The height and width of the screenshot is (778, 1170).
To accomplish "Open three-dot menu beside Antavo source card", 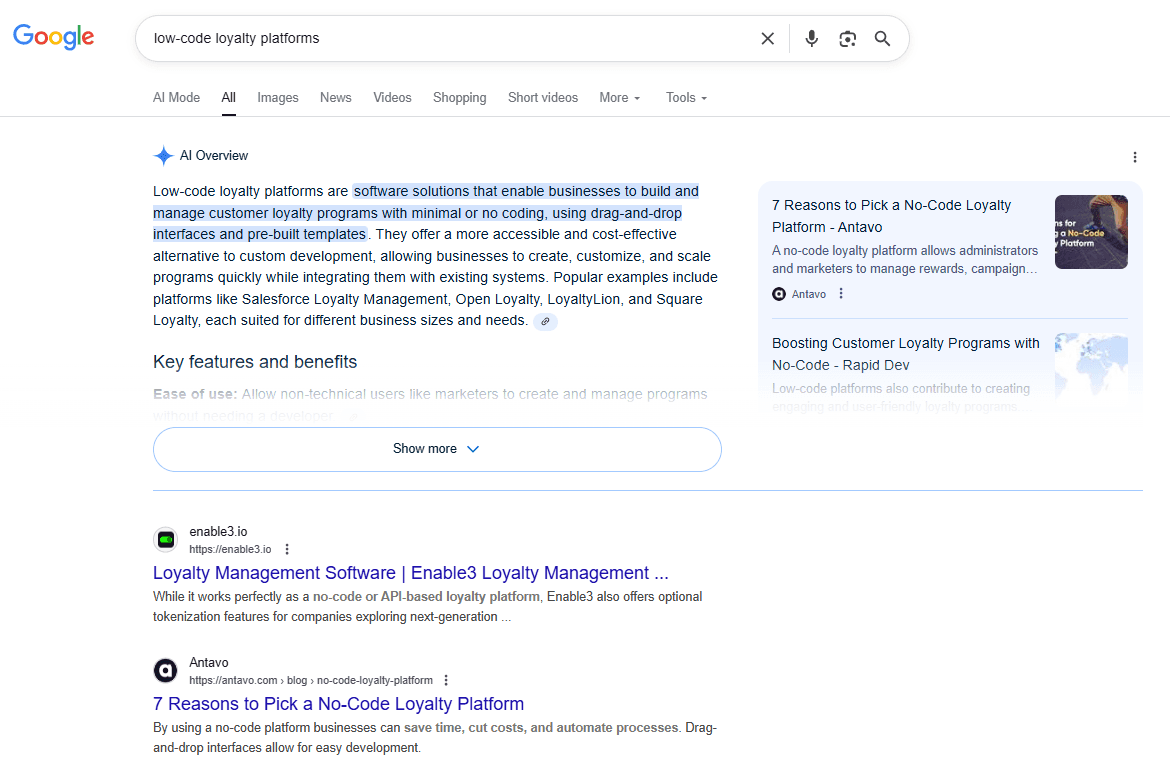I will tap(841, 294).
